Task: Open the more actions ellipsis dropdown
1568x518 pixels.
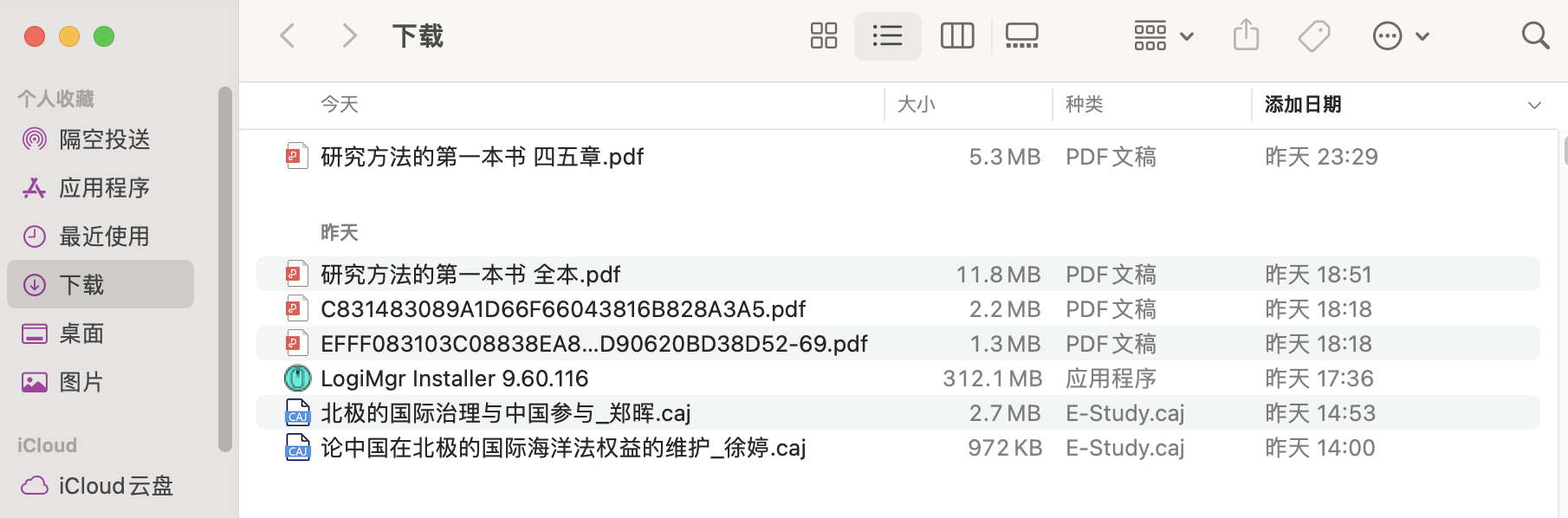Action: (x=1400, y=36)
